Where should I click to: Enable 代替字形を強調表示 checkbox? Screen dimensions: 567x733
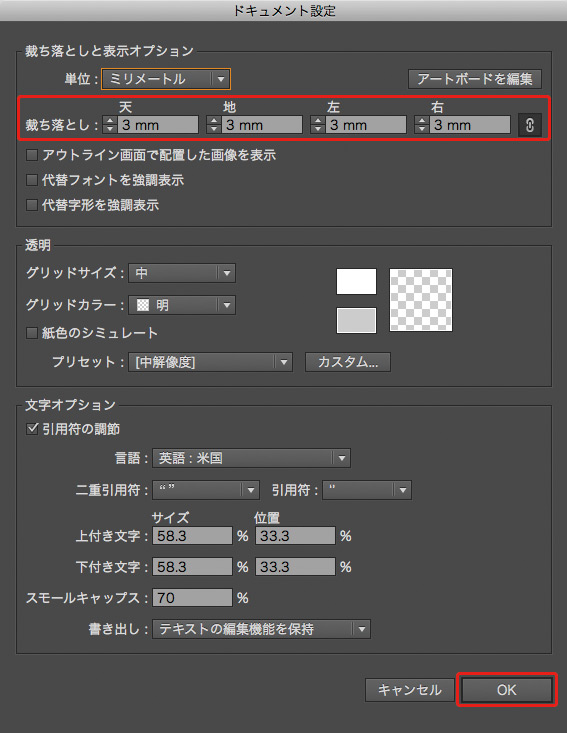coord(32,205)
